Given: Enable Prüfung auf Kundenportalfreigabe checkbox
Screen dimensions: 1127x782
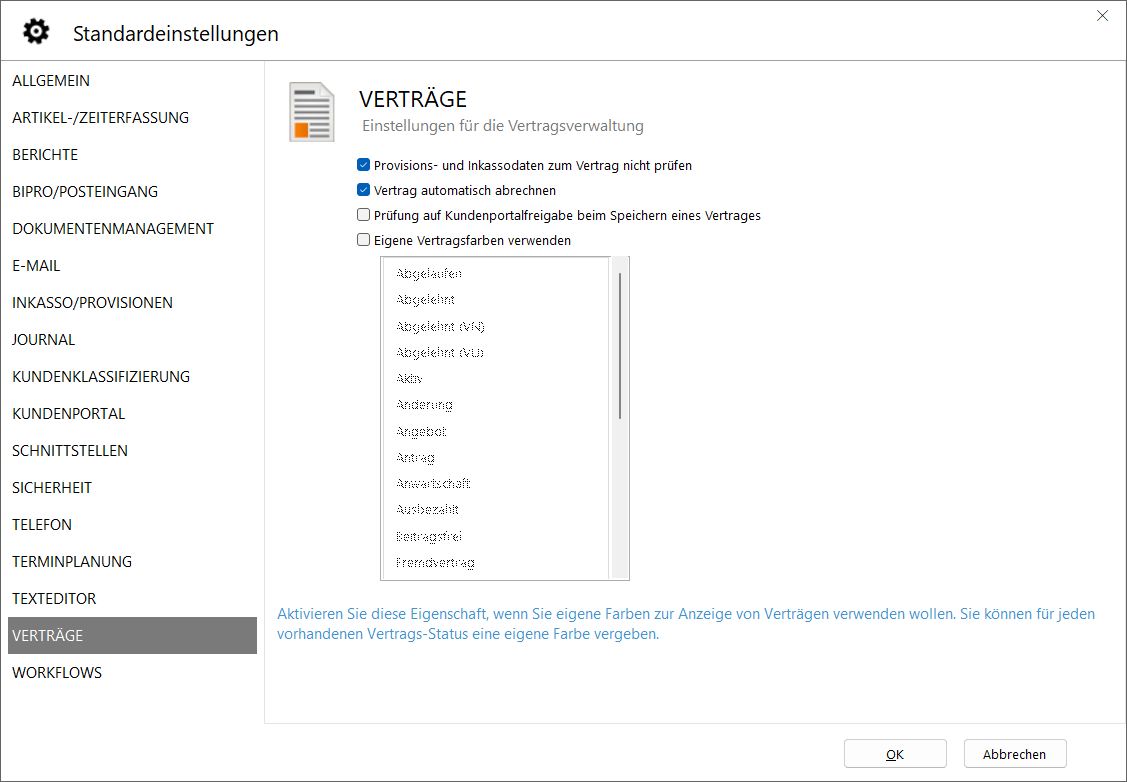Looking at the screenshot, I should (x=364, y=215).
